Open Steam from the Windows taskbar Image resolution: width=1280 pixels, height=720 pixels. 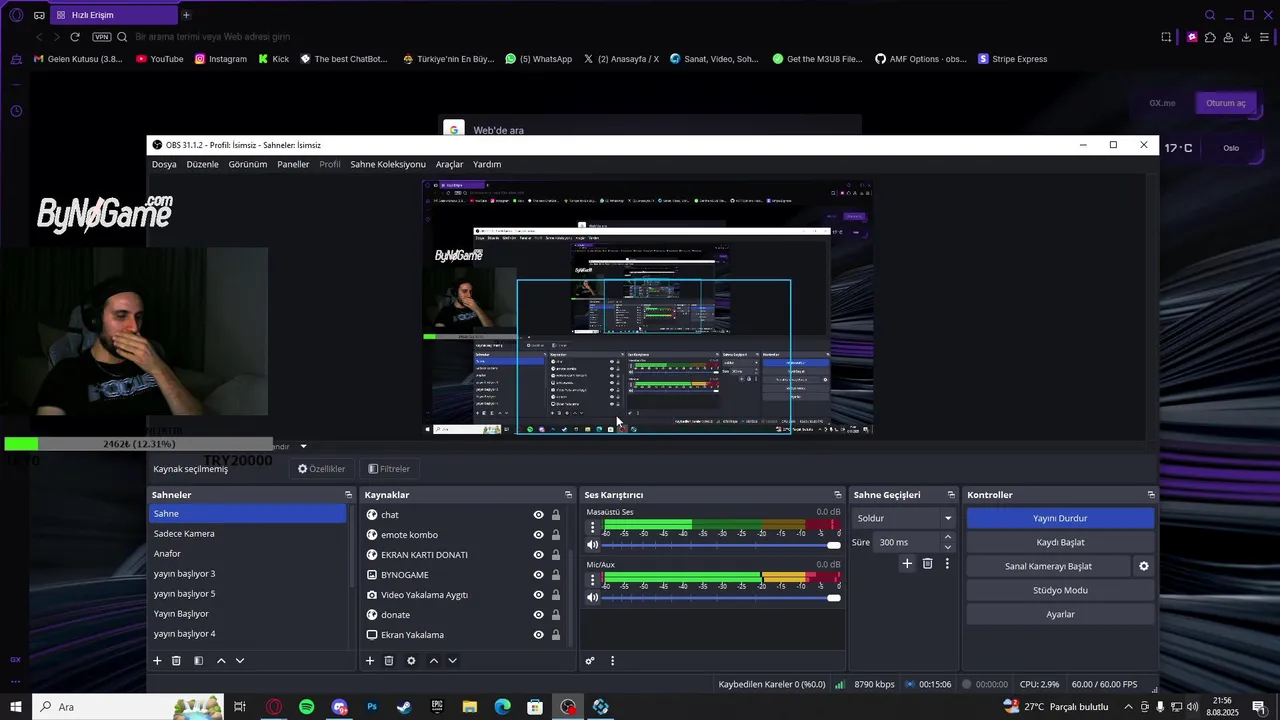click(x=404, y=707)
